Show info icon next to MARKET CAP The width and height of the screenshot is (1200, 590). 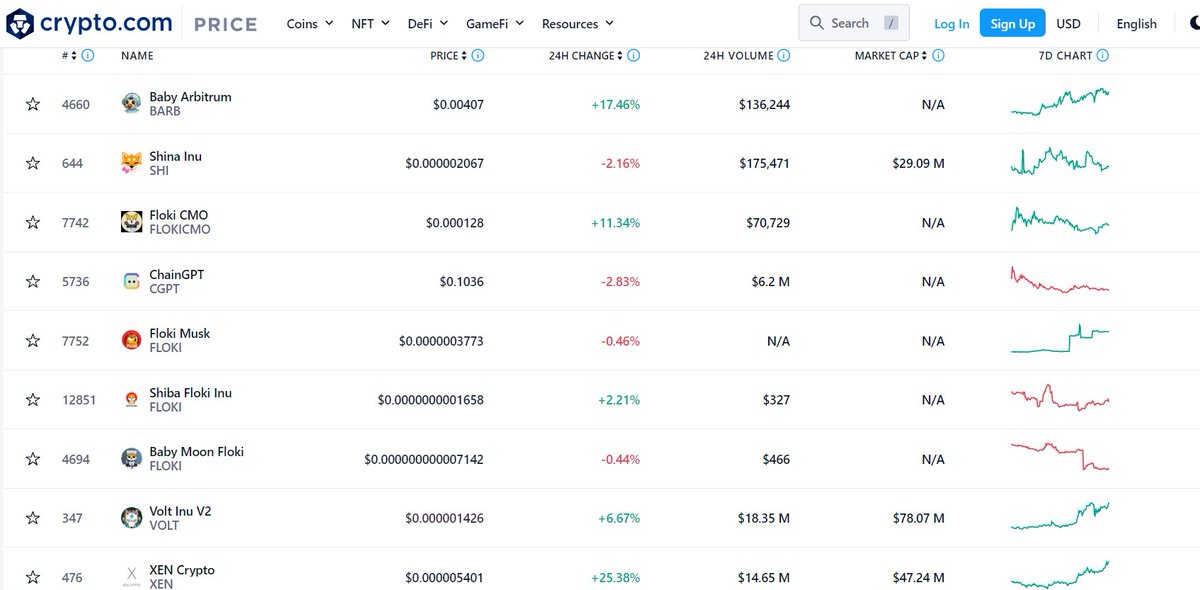pos(938,56)
